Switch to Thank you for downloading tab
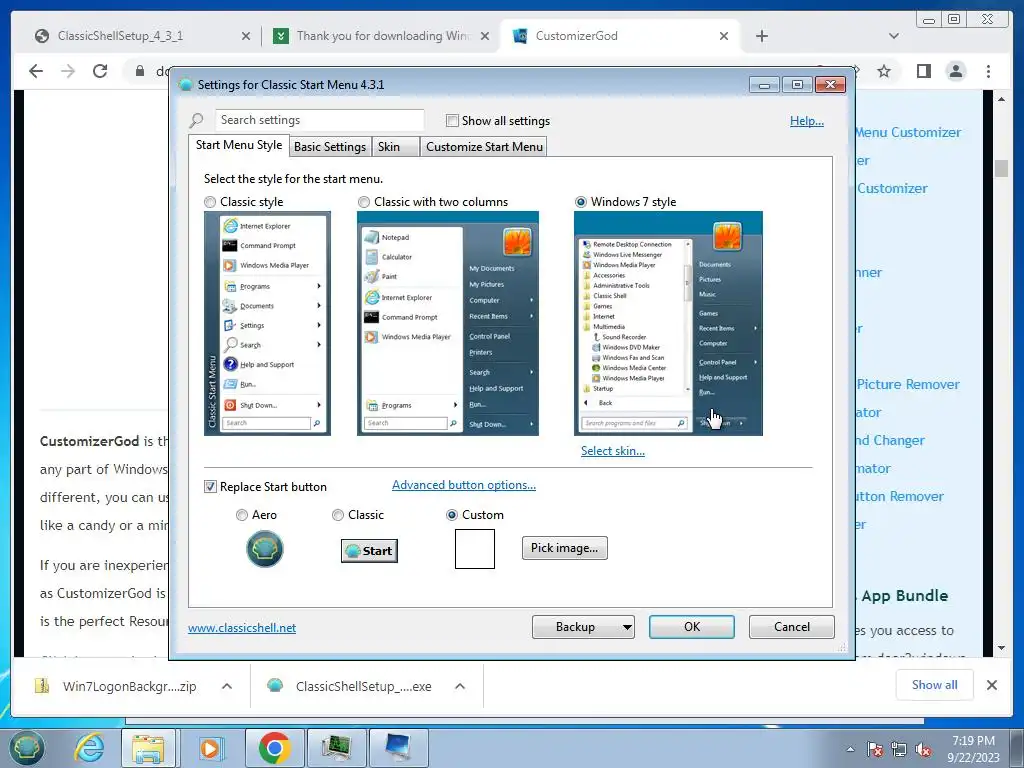This screenshot has height=768, width=1024. click(x=383, y=36)
